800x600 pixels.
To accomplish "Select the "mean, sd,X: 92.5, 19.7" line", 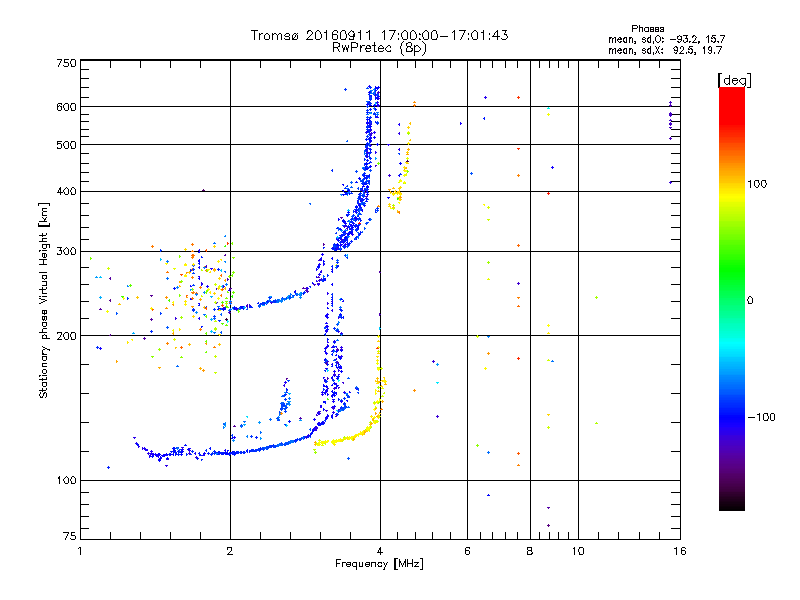I will (665, 50).
